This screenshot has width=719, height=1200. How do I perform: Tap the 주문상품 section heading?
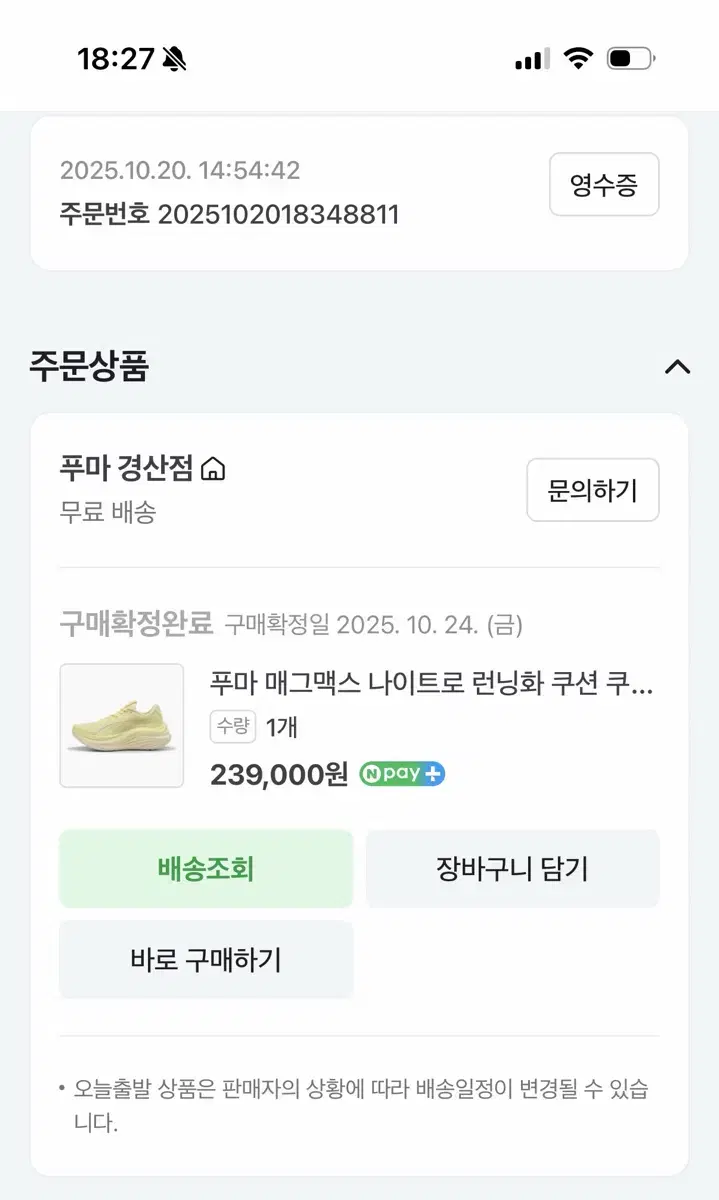point(89,367)
